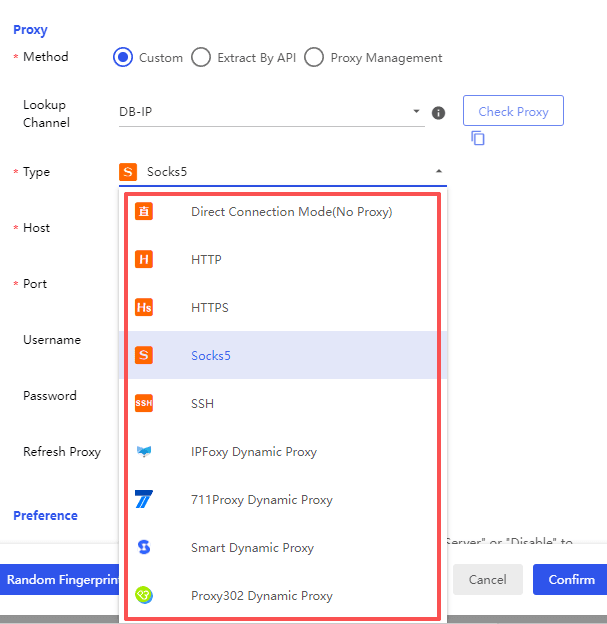
Task: Click the Preference section heading
Action: (x=45, y=515)
